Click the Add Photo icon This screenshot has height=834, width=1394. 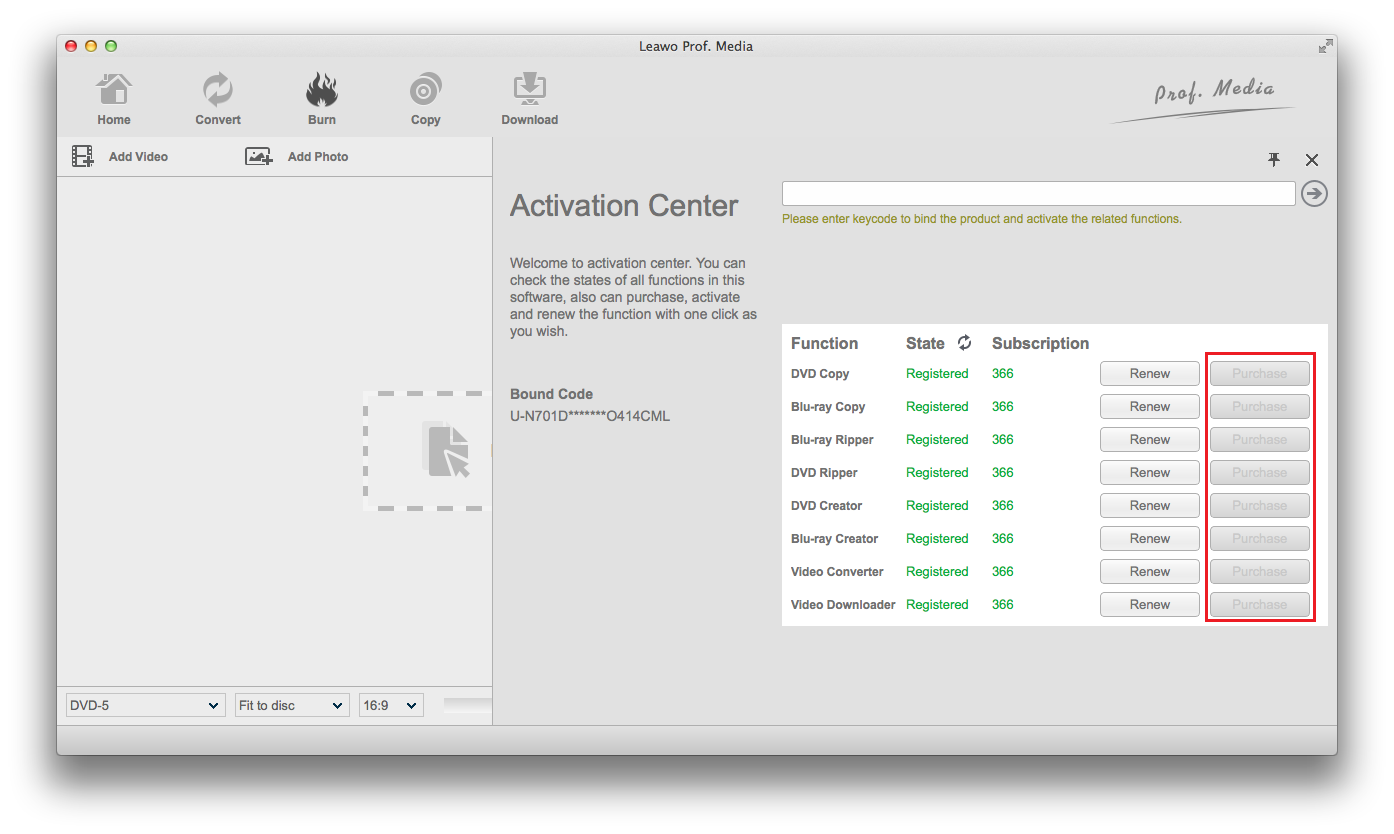click(259, 157)
